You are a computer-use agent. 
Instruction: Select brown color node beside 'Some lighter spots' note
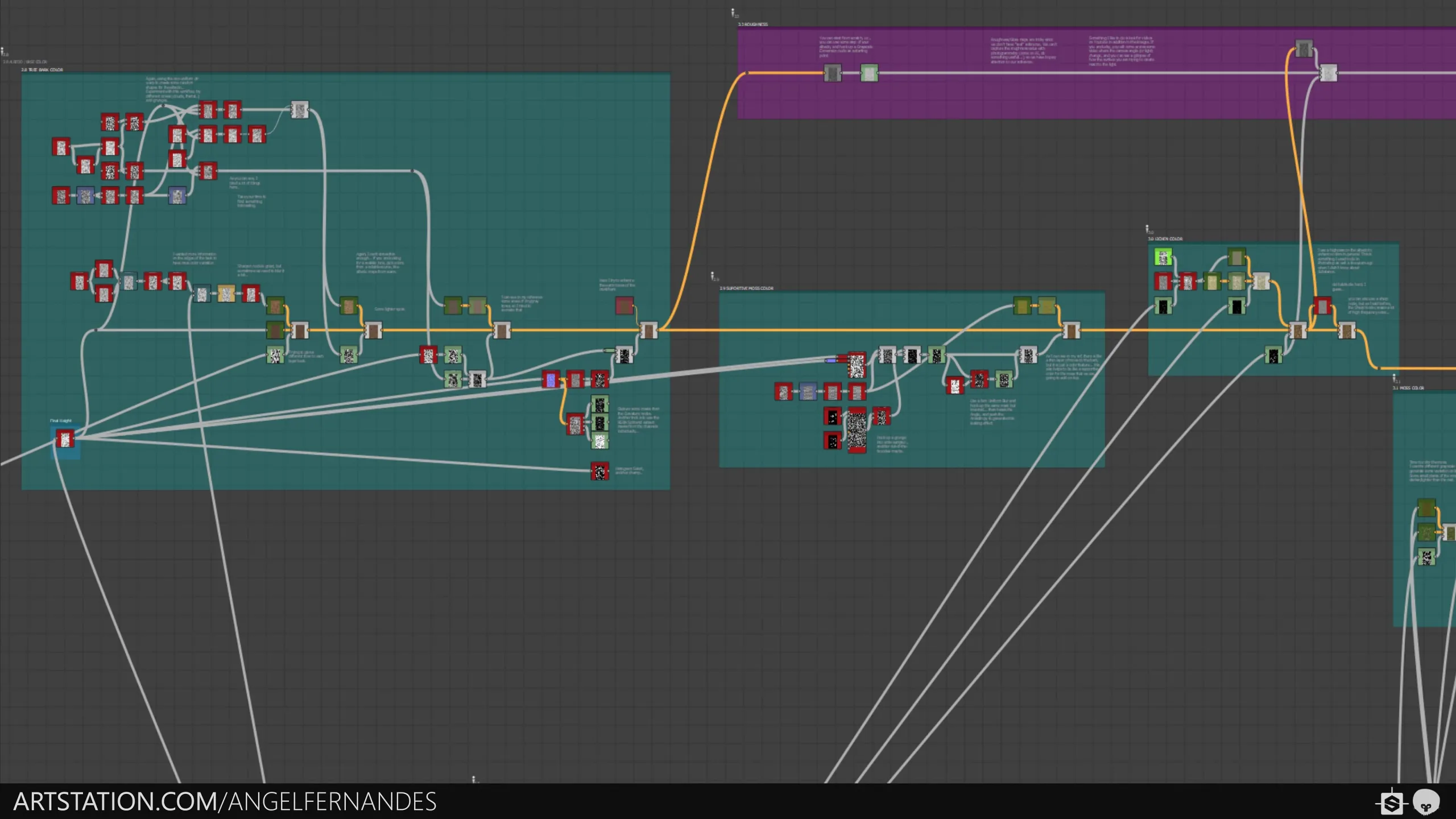click(x=349, y=305)
